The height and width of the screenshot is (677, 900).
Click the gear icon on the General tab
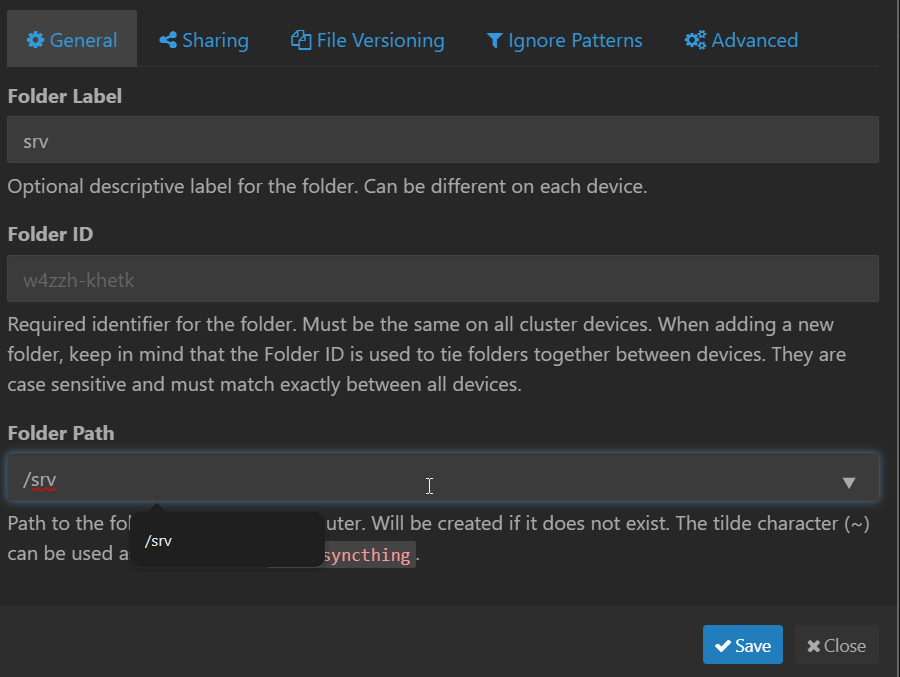pos(36,40)
